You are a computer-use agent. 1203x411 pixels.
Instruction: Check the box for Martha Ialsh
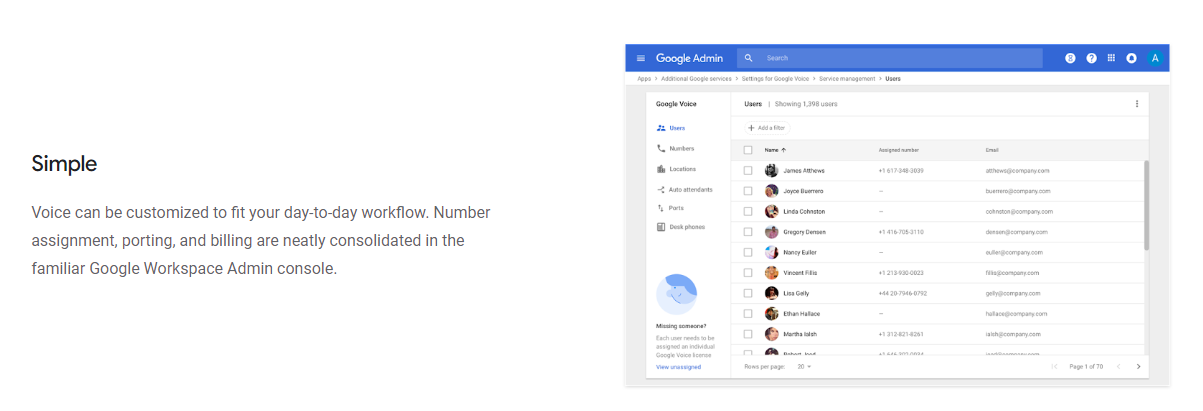748,334
